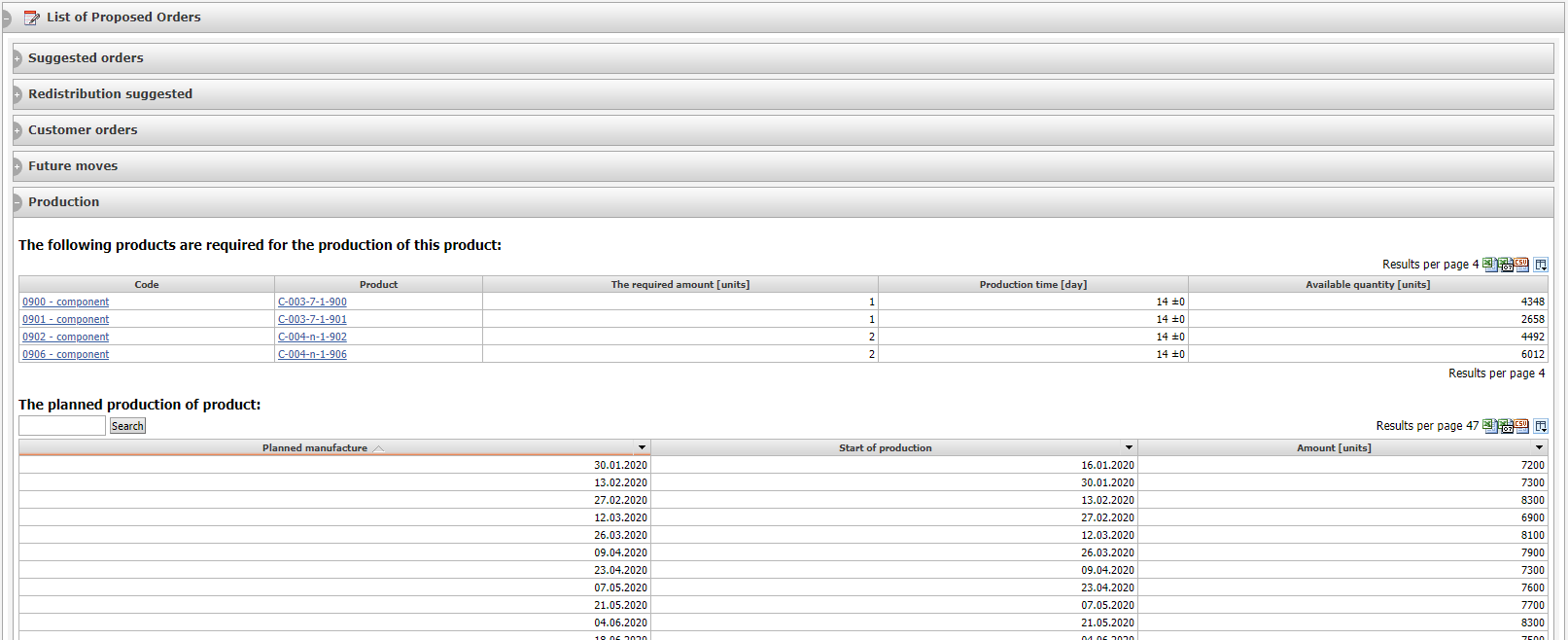Open Start of production column dropdown arrow
Image resolution: width=1568 pixels, height=640 pixels.
(1129, 447)
